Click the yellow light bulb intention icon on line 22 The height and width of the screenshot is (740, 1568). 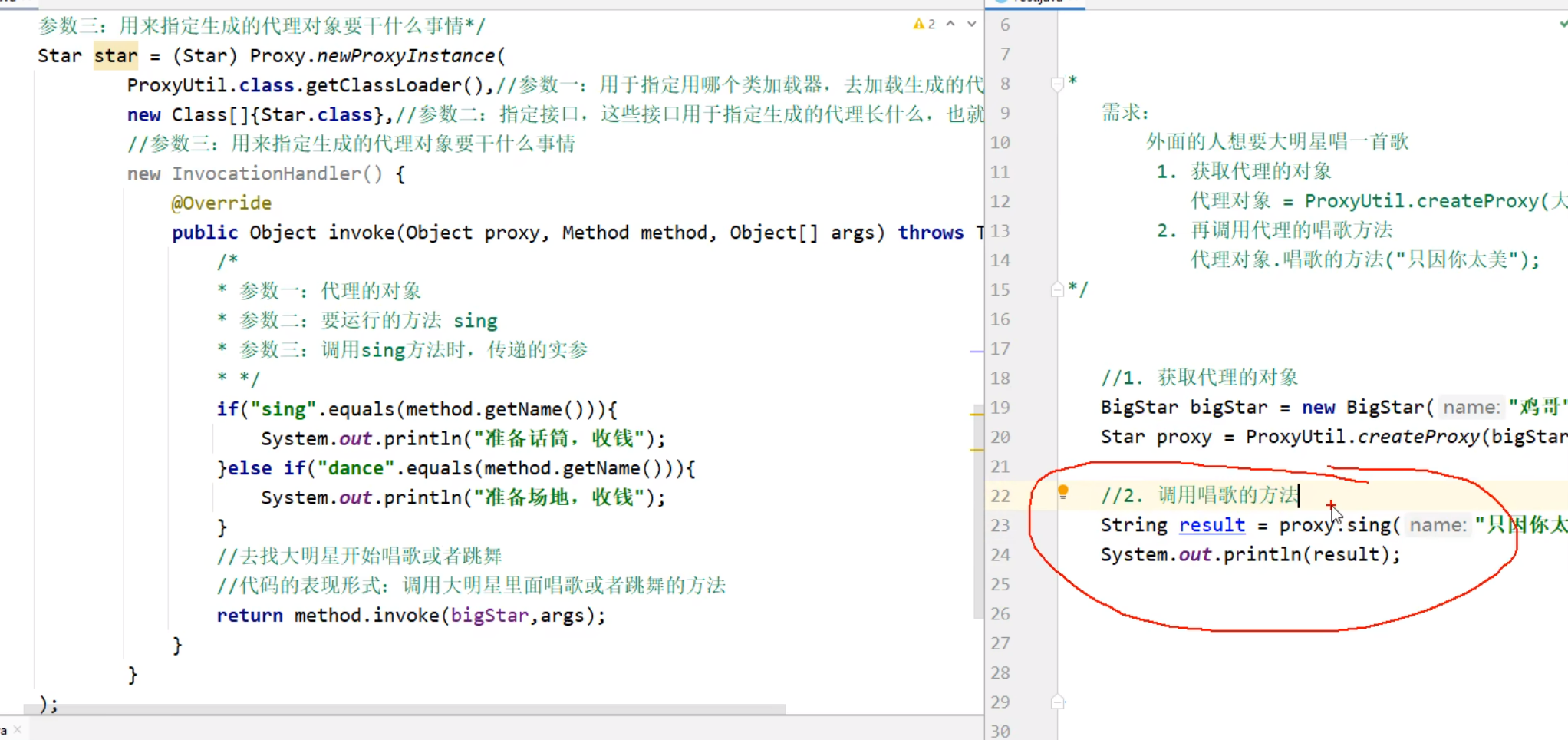(x=1062, y=491)
